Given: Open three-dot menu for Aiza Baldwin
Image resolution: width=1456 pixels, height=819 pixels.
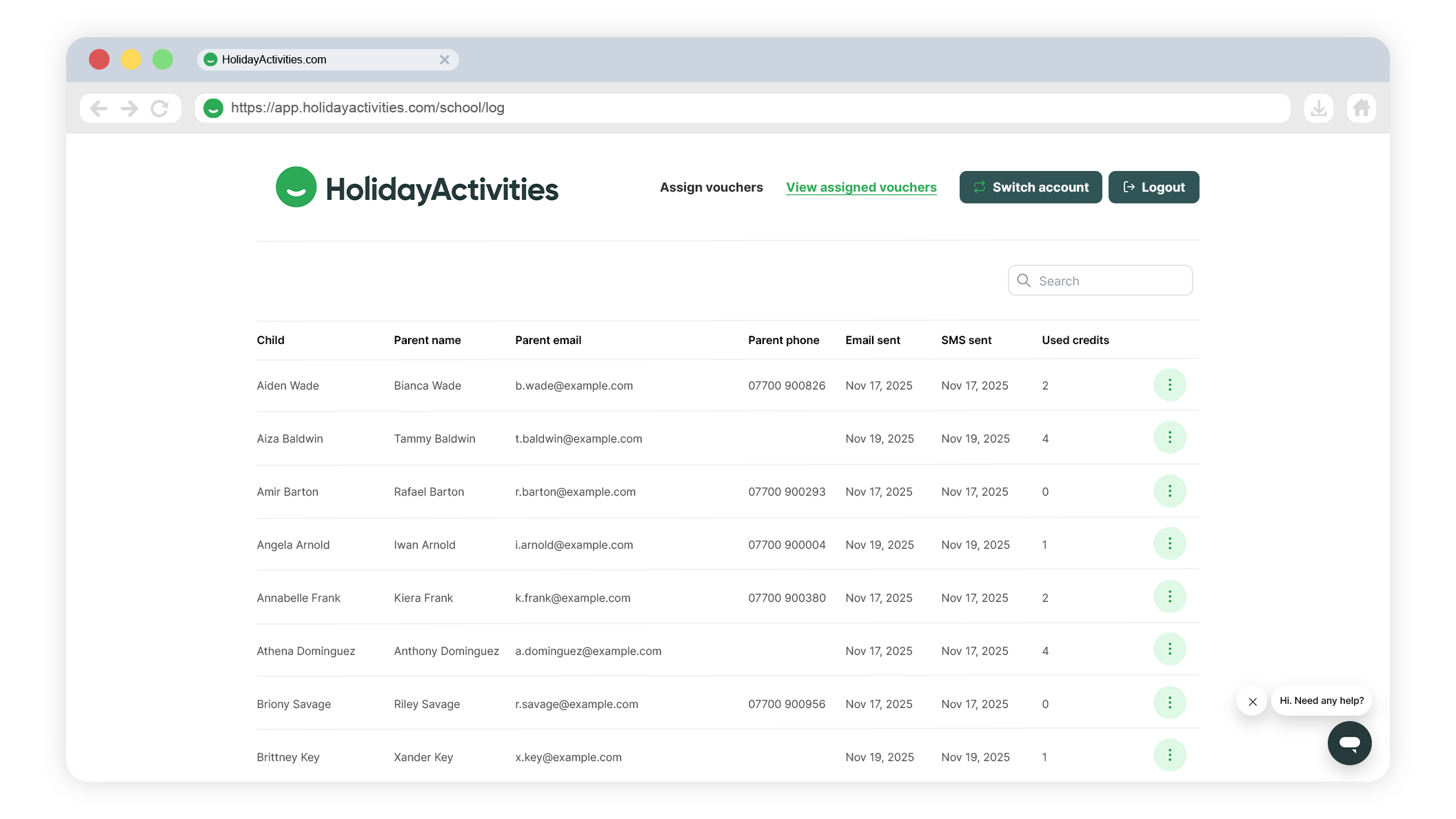Looking at the screenshot, I should click(x=1169, y=438).
